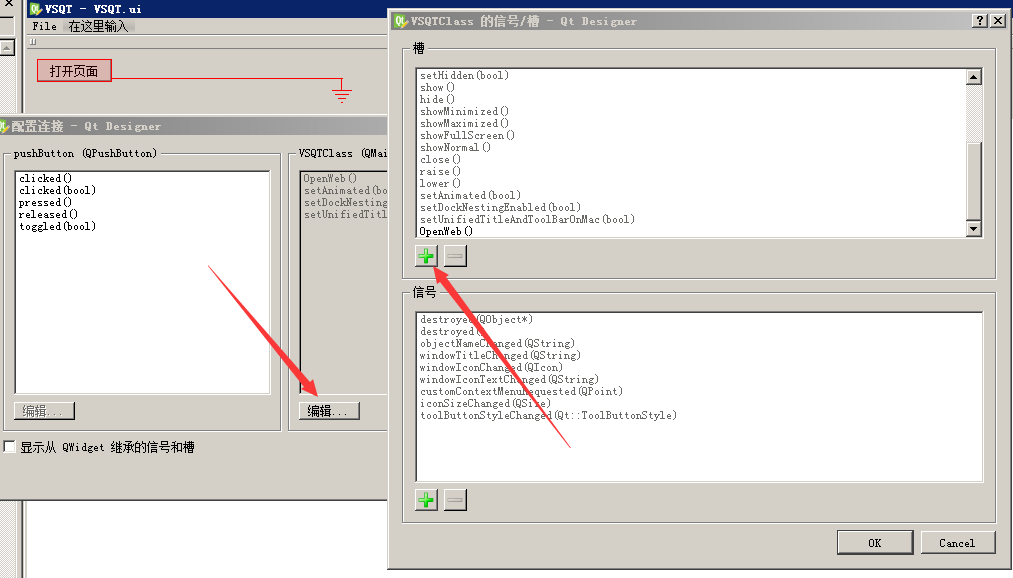Select destroyed(QObject*) signal
Screen dimensions: 1013x578
[x=476, y=320]
